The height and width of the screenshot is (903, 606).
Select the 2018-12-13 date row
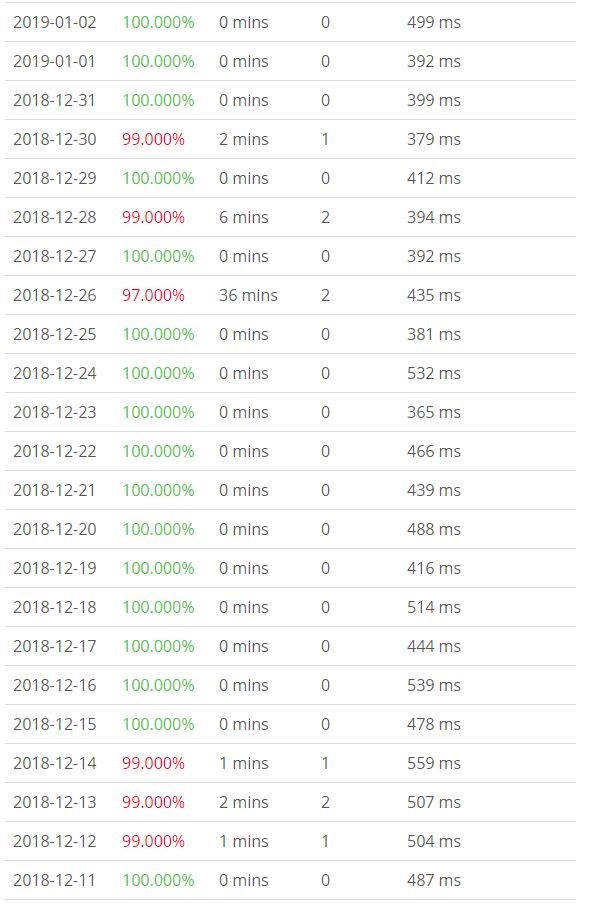pos(55,802)
